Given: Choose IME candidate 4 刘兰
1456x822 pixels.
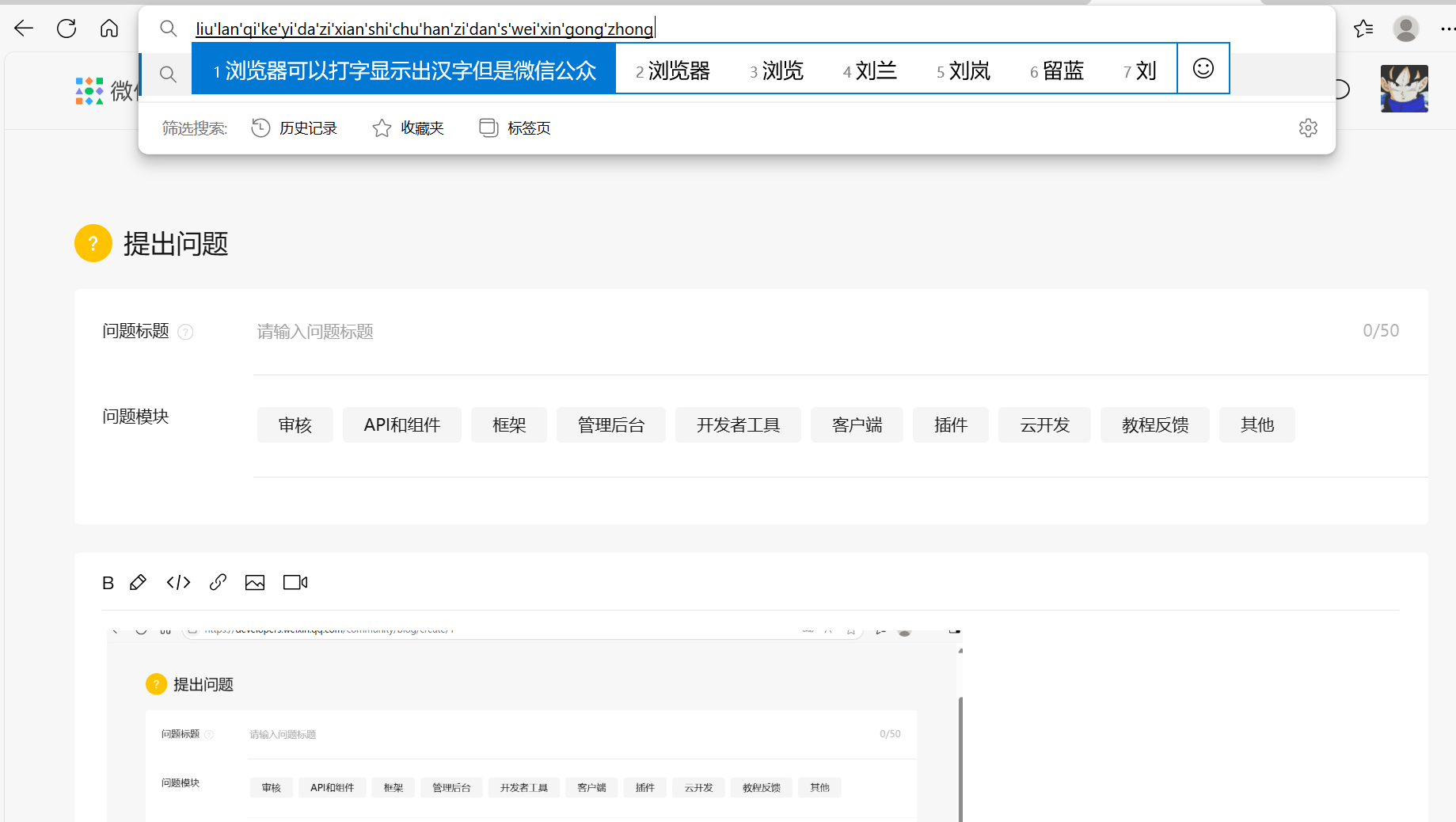Looking at the screenshot, I should [870, 70].
